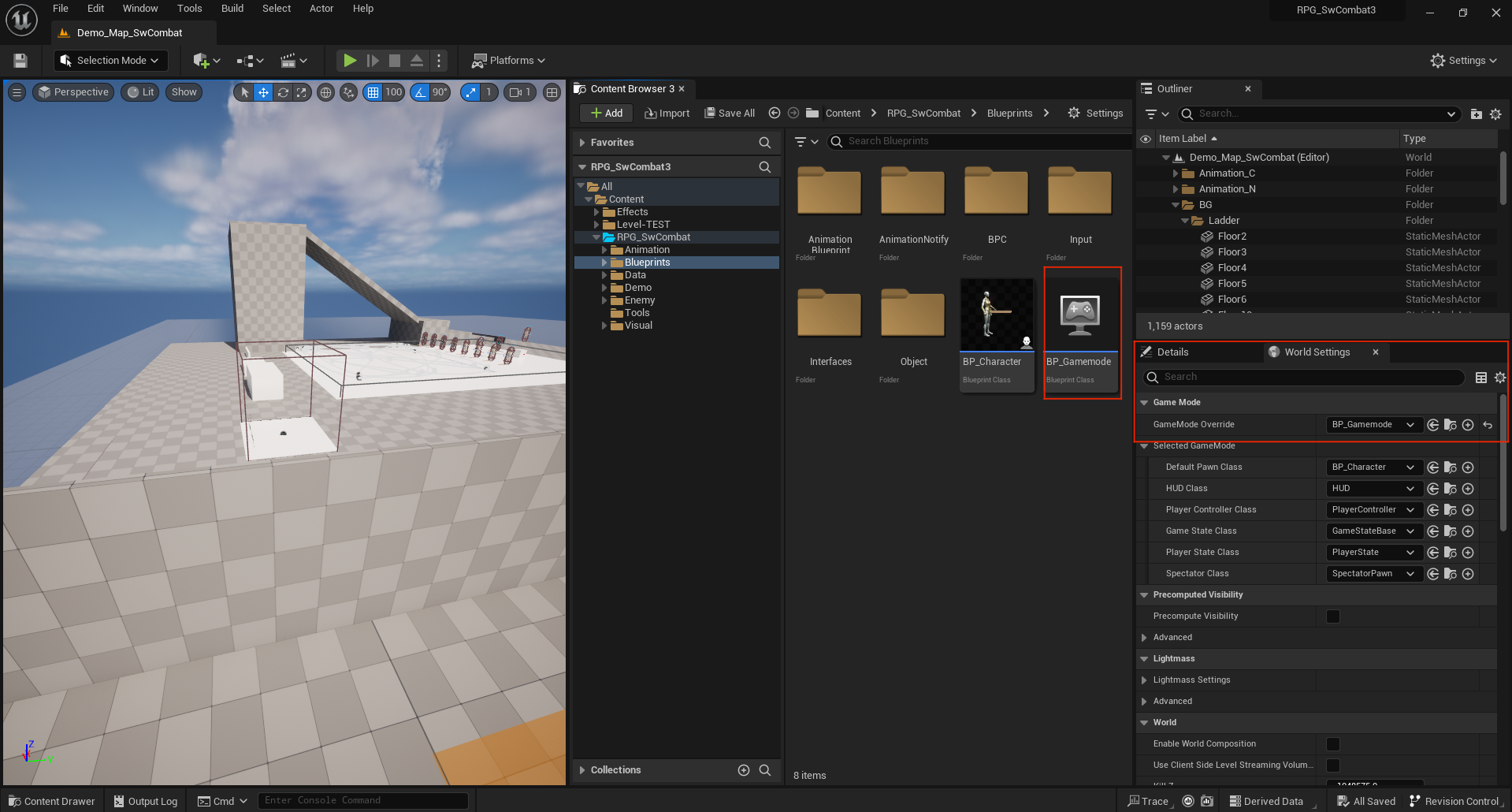Toggle scale snapping in viewport toolbar
This screenshot has height=812, width=1512.
click(470, 92)
